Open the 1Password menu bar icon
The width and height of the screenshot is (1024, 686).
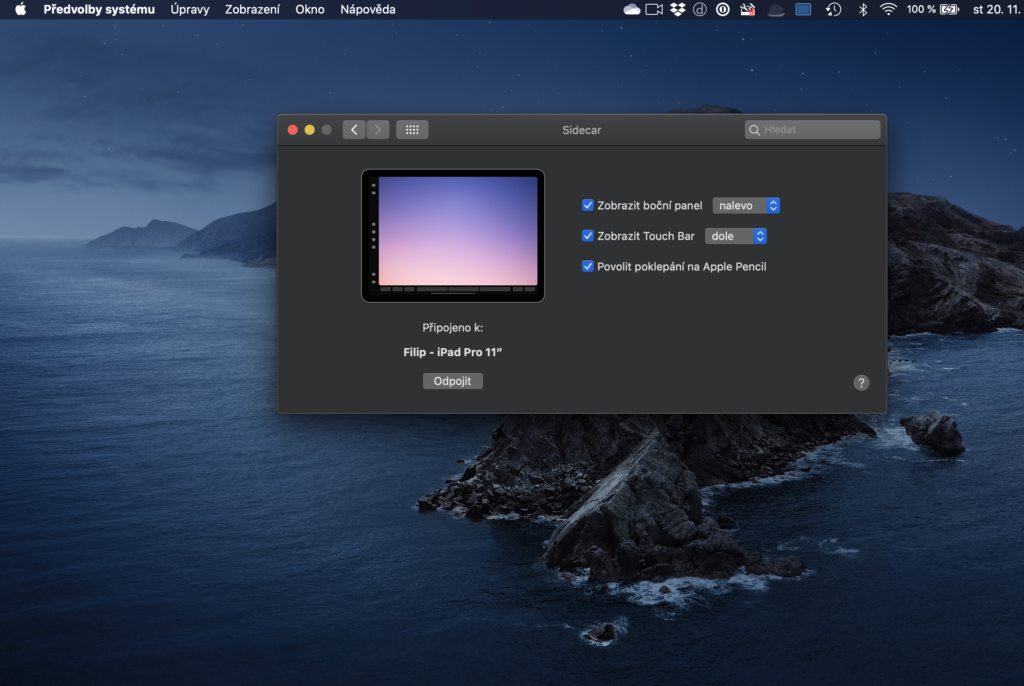click(722, 9)
